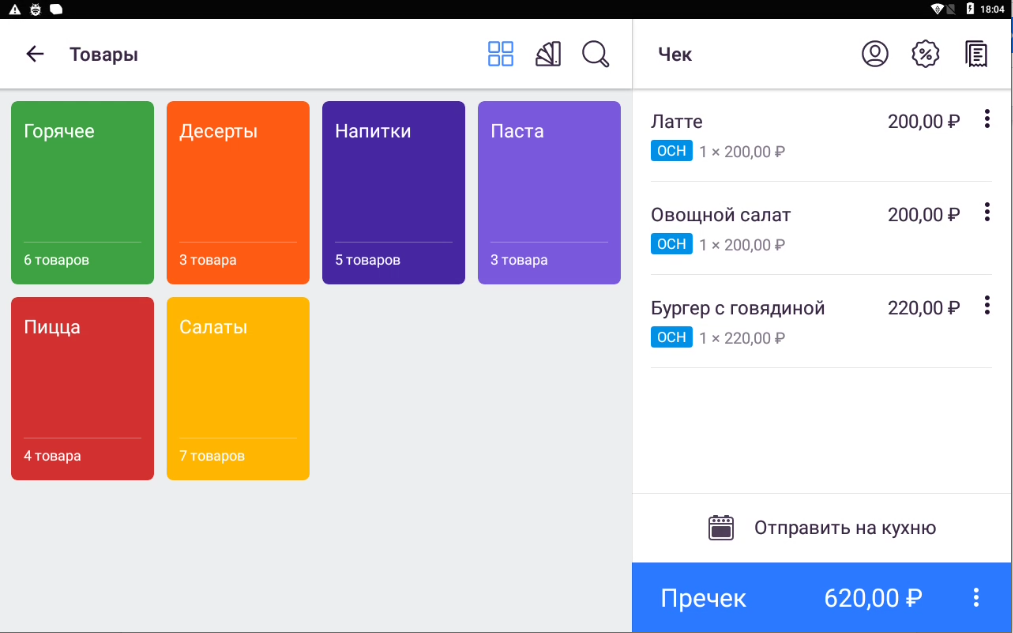Open the Пицца category
Screen dimensions: 1013x633
(83, 388)
